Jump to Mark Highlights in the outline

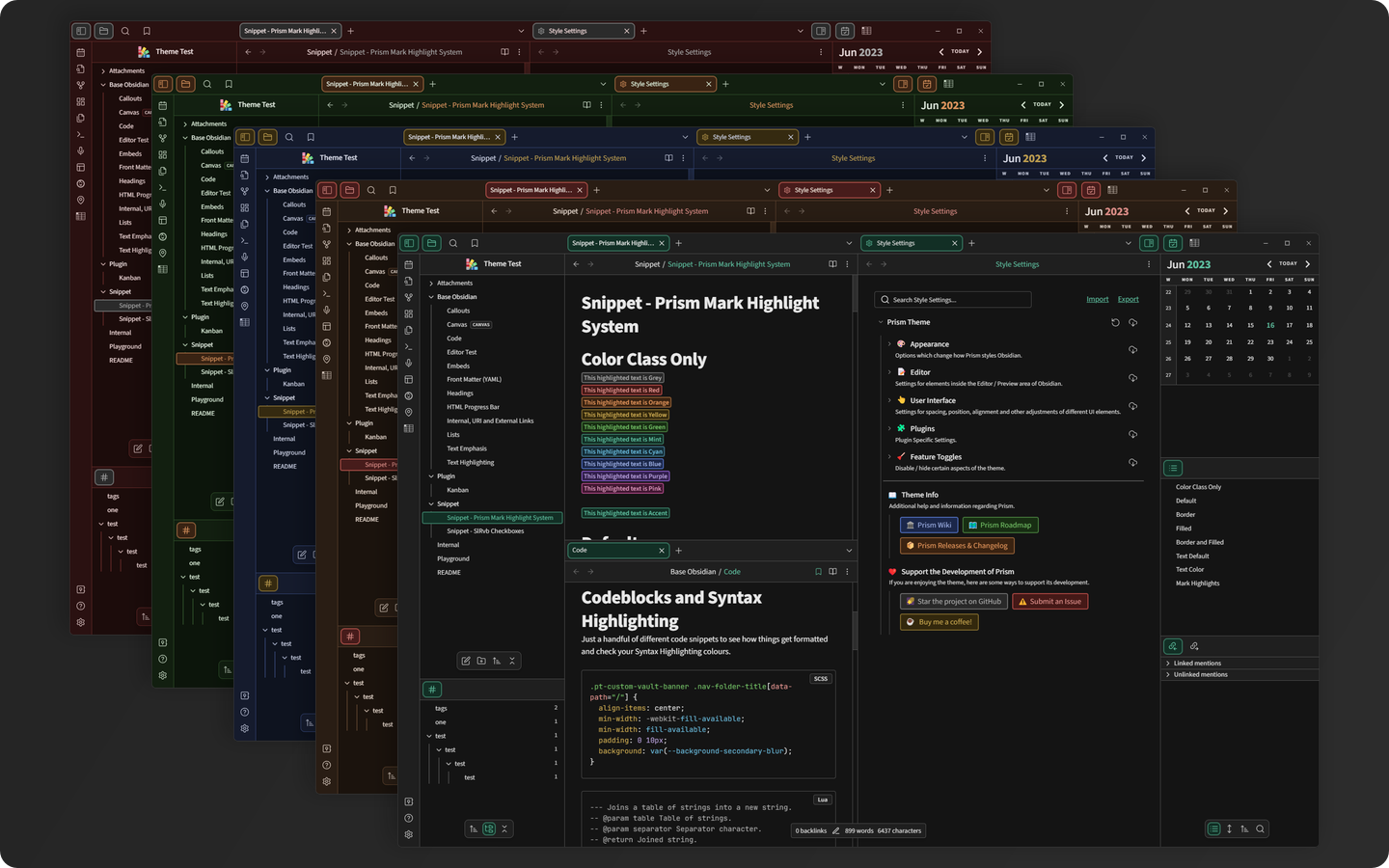(1198, 583)
